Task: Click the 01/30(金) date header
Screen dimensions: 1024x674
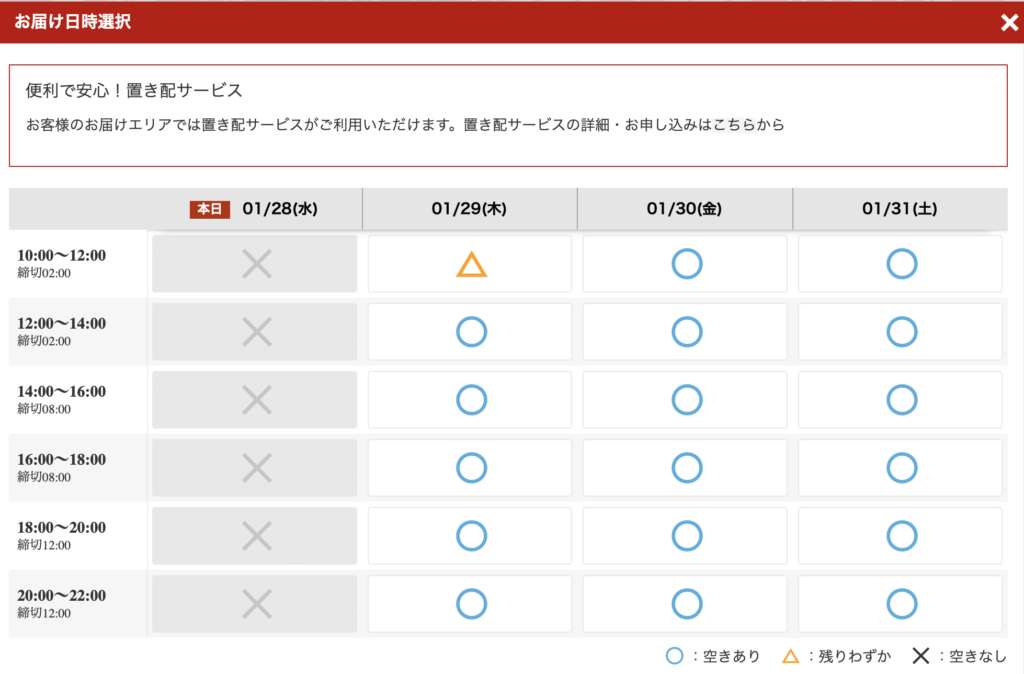Action: [x=684, y=209]
